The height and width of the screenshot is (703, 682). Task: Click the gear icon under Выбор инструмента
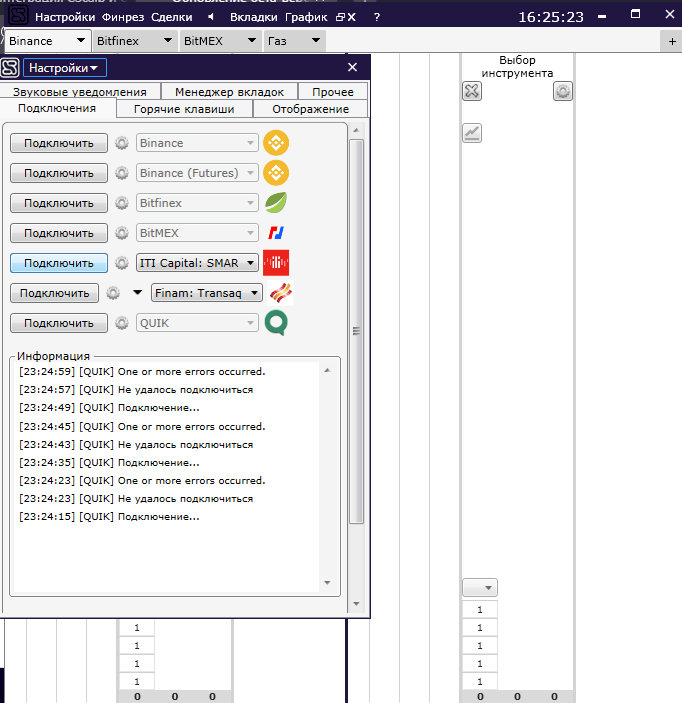(x=563, y=91)
